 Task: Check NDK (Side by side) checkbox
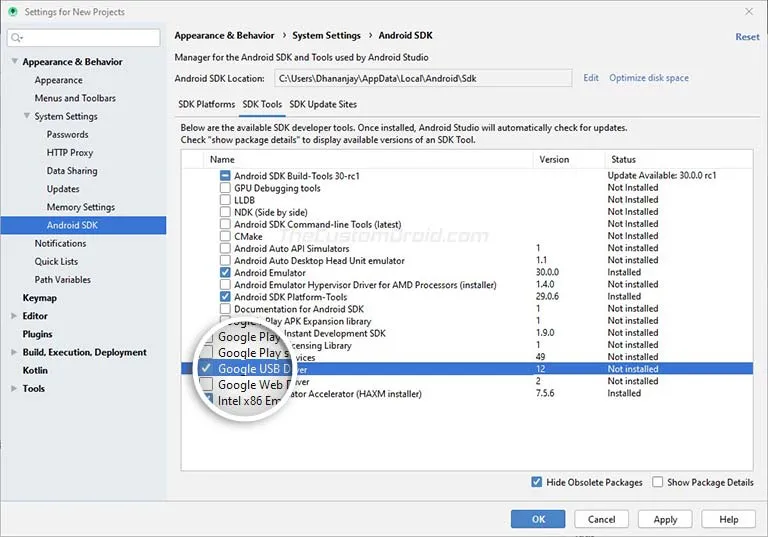(x=225, y=212)
